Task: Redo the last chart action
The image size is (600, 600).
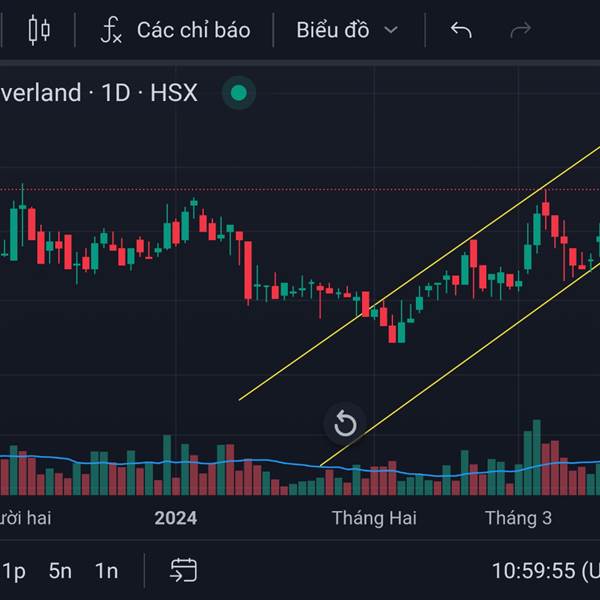Action: tap(520, 30)
